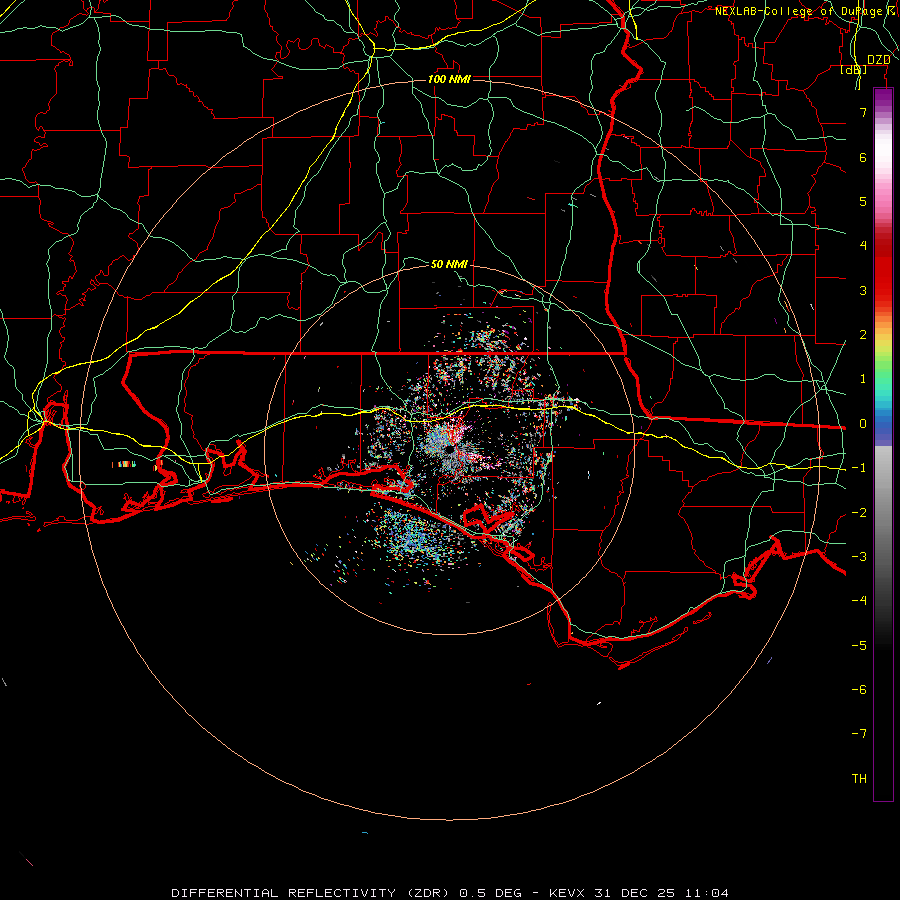Select the "-6" scale value
This screenshot has width=900, height=900.
pos(859,690)
